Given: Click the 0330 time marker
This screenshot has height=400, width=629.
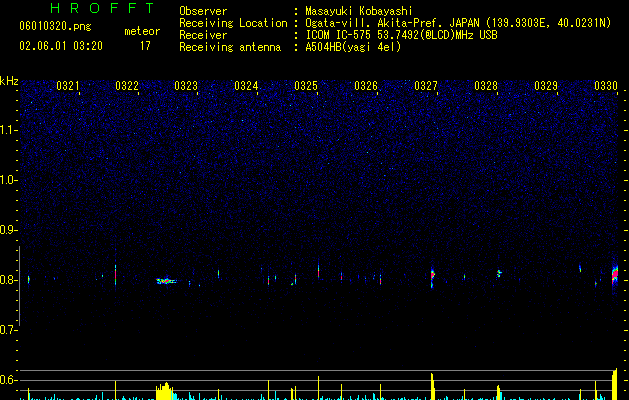Looking at the screenshot, I should click(x=606, y=85).
